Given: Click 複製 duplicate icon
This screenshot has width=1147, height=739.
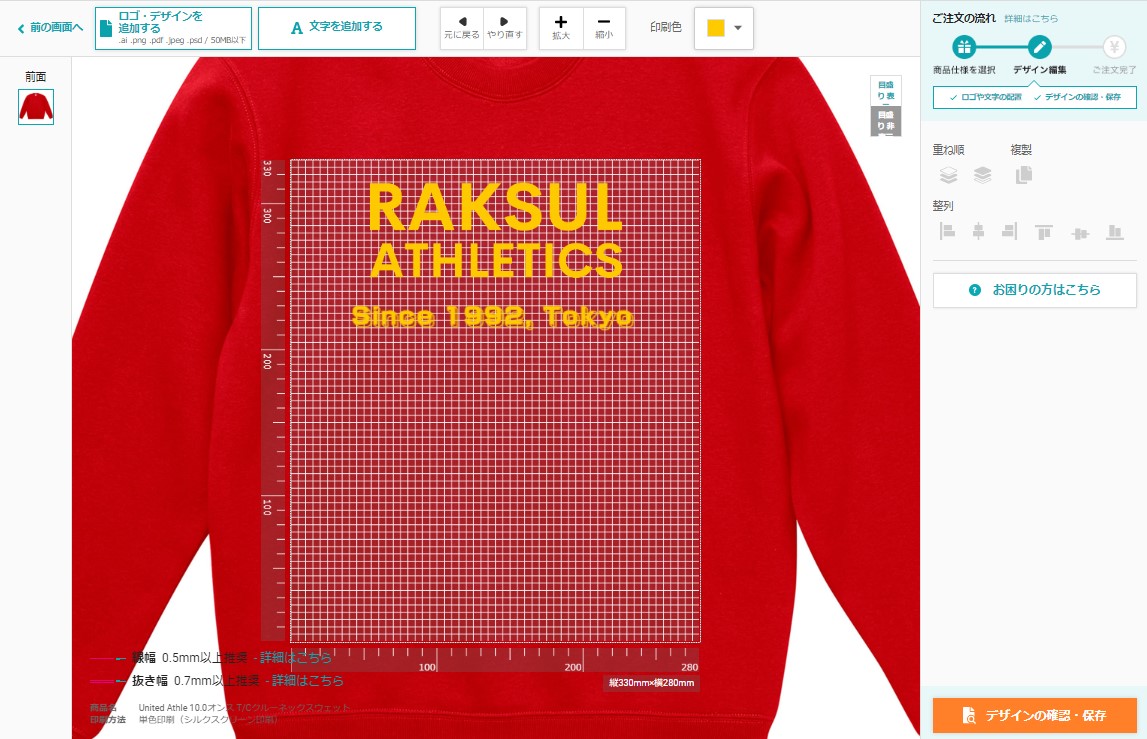Looking at the screenshot, I should (x=1023, y=175).
